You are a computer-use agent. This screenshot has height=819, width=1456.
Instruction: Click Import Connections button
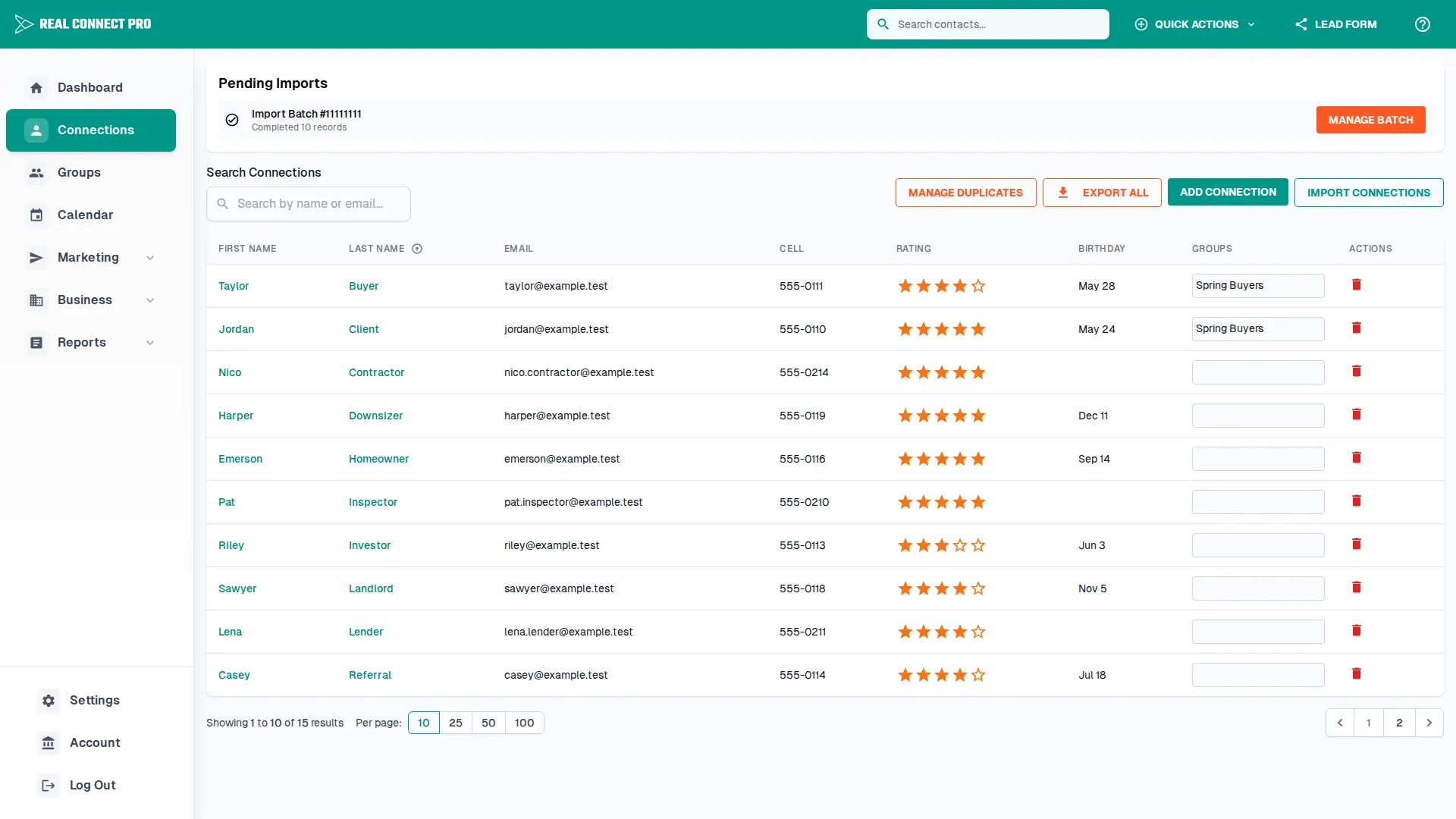click(1369, 193)
